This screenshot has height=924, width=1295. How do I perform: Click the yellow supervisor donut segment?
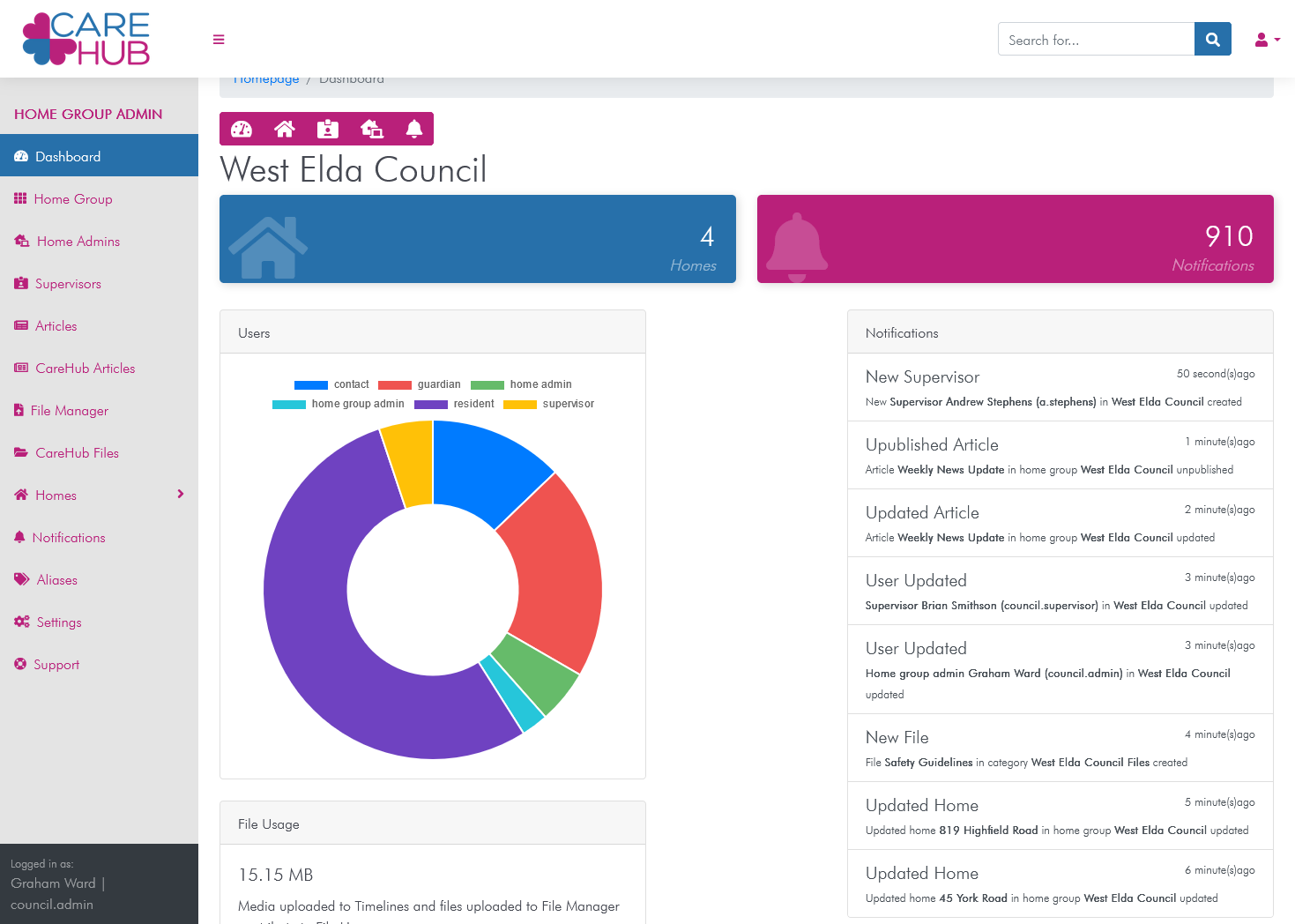pos(413,463)
